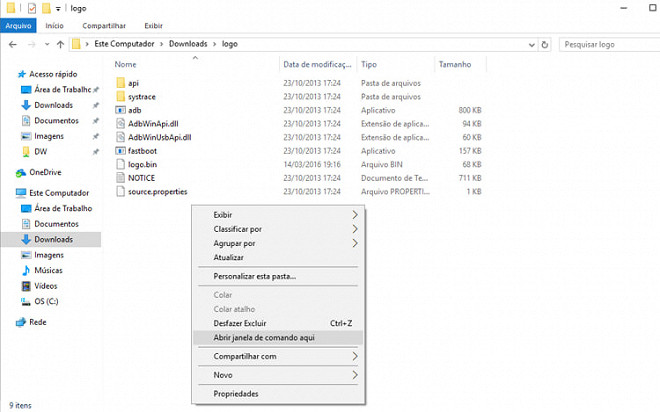This screenshot has width=660, height=412.
Task: Select the fastboot application icon
Action: click(120, 151)
